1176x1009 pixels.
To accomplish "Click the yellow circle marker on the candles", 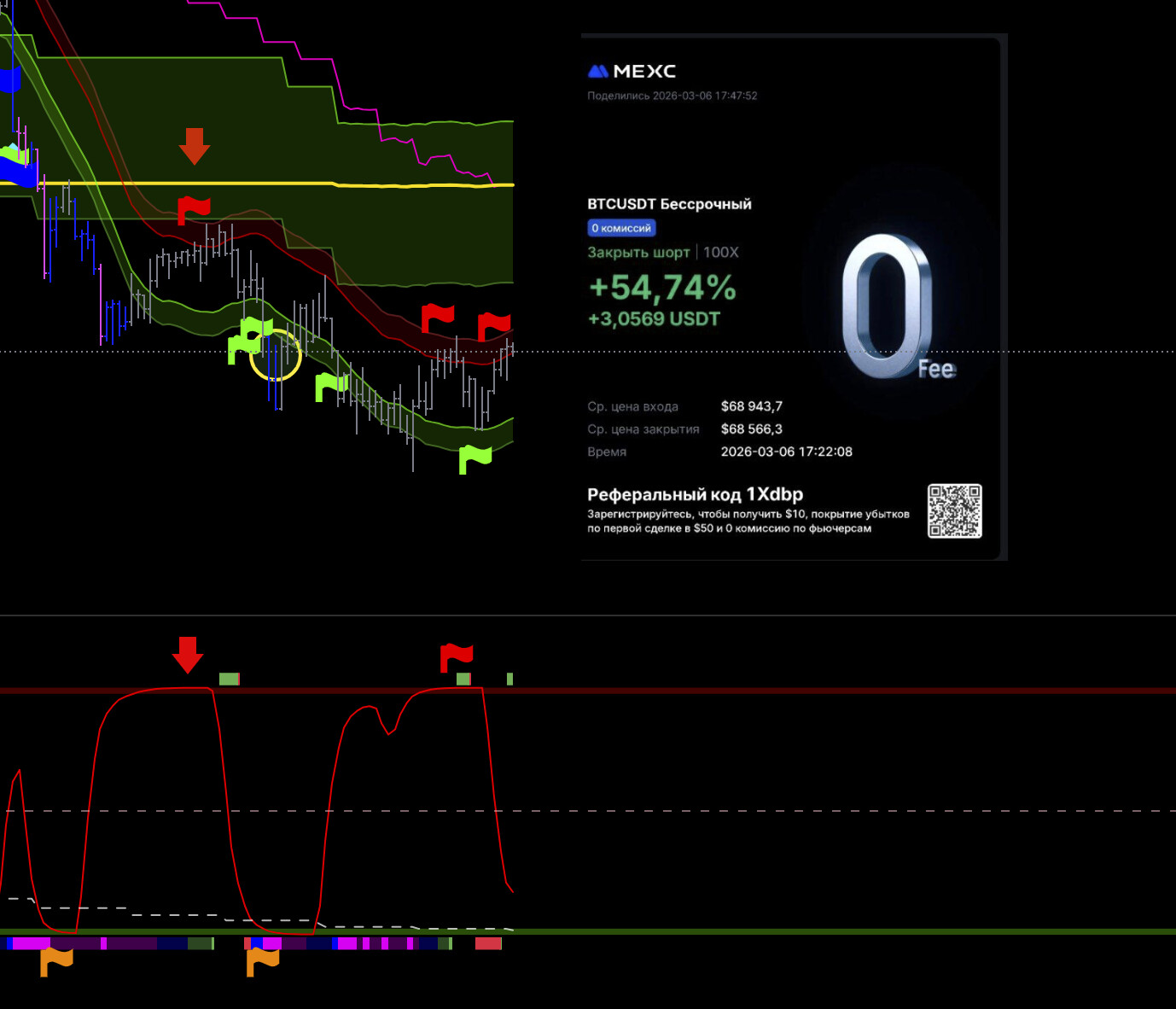I will tap(276, 355).
